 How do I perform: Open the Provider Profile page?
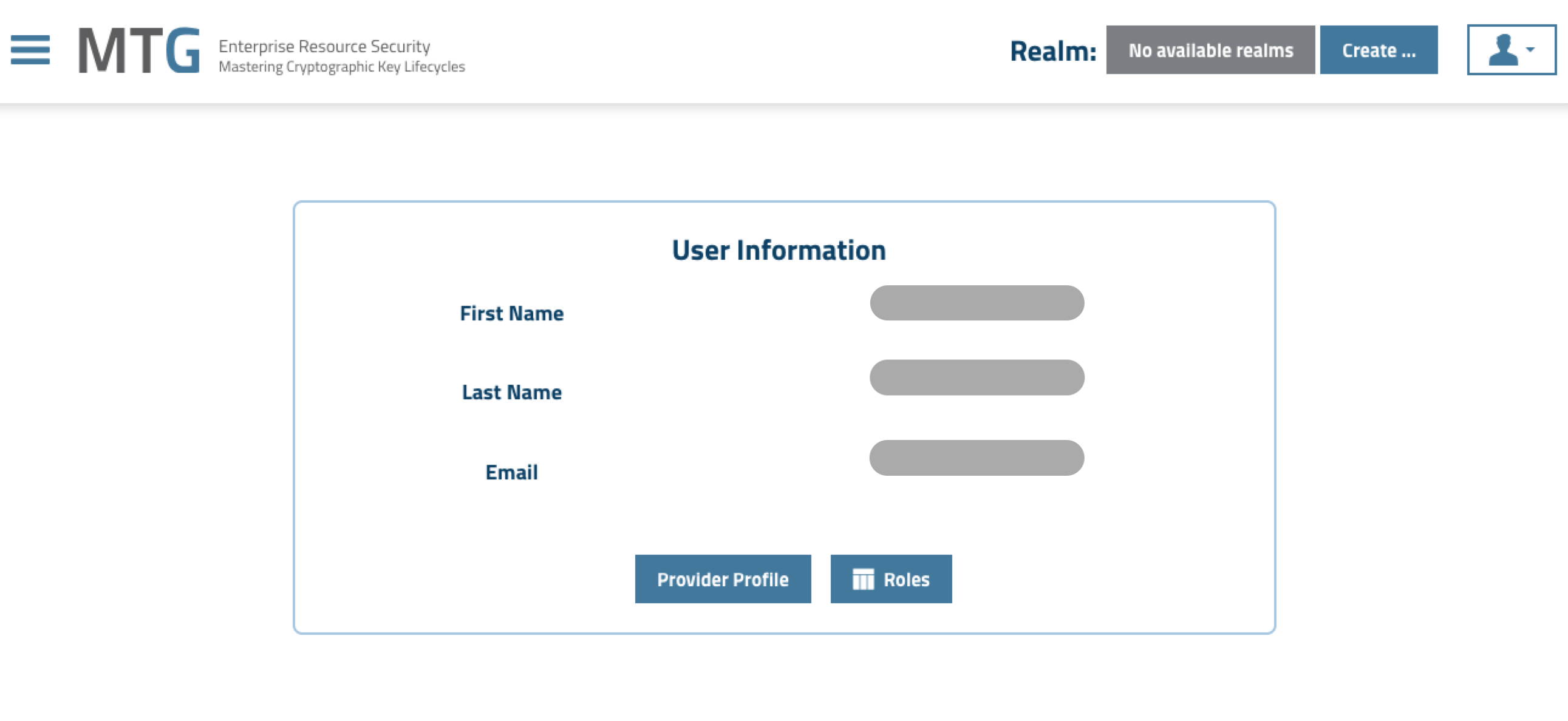722,579
